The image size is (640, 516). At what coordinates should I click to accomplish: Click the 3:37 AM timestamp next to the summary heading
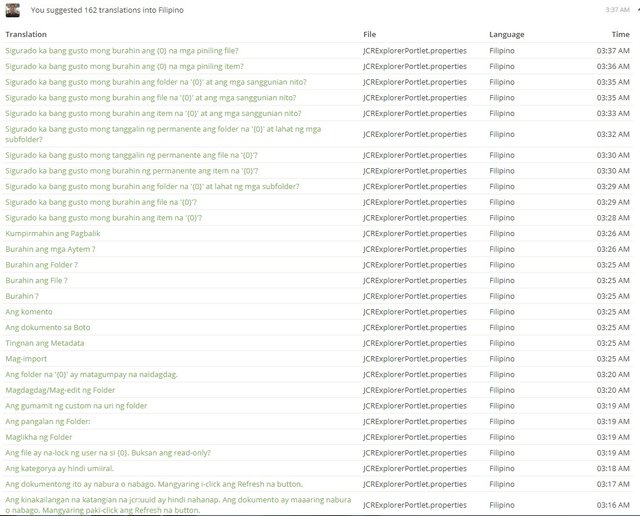(618, 9)
